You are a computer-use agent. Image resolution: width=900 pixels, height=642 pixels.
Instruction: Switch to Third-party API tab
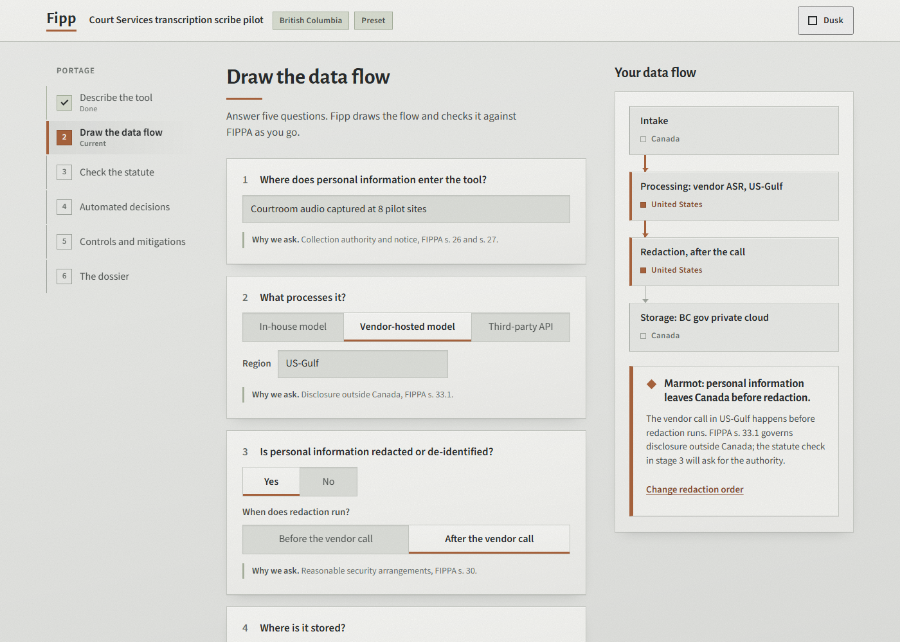click(x=521, y=326)
